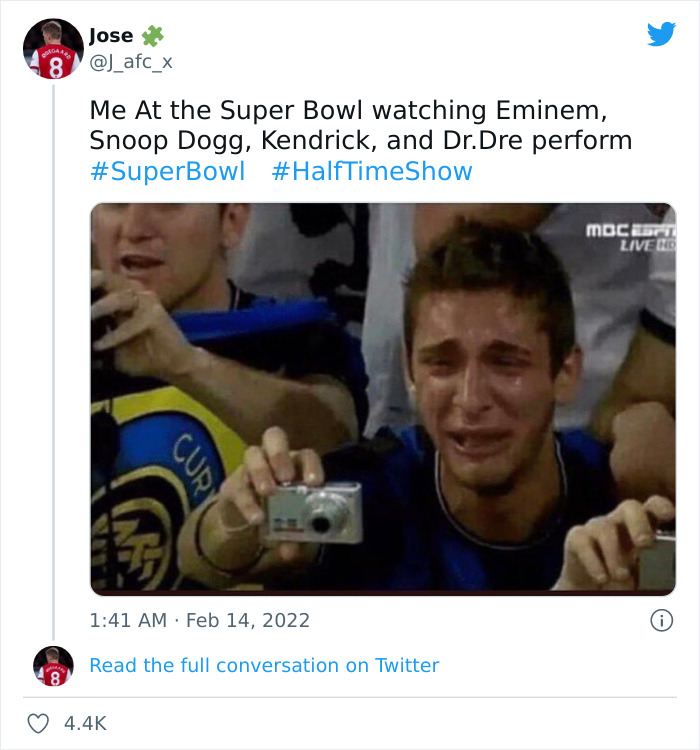Click the green puzzle piece emoji
This screenshot has width=700, height=750.
152,36
